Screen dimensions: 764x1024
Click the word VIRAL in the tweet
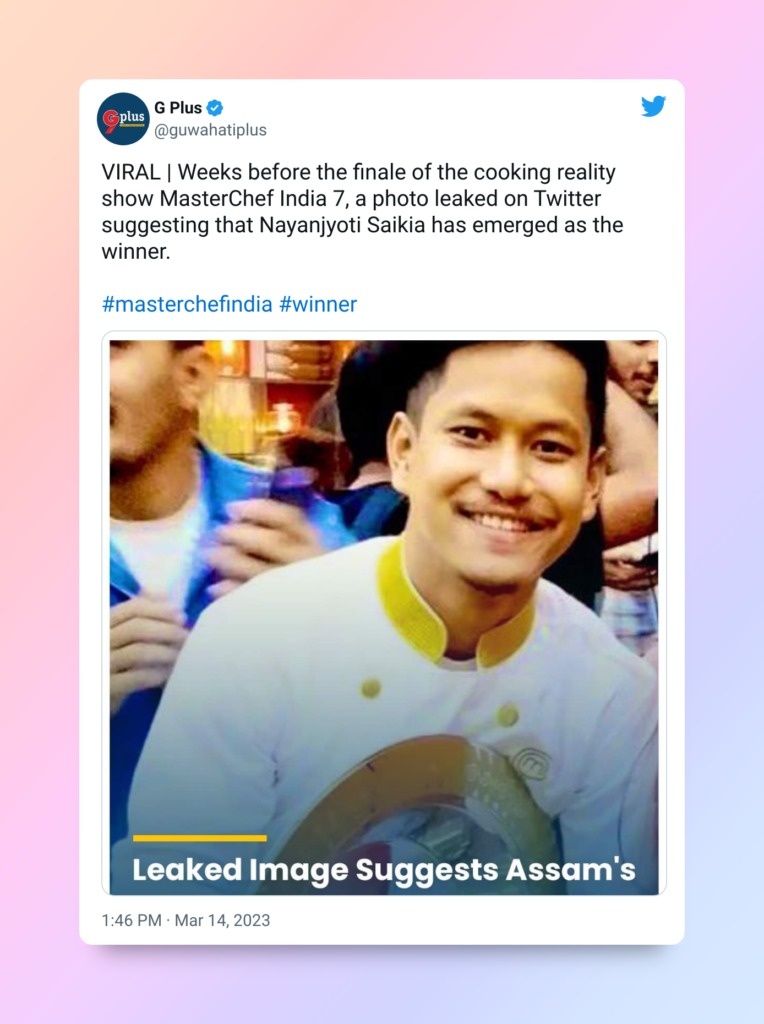[131, 172]
